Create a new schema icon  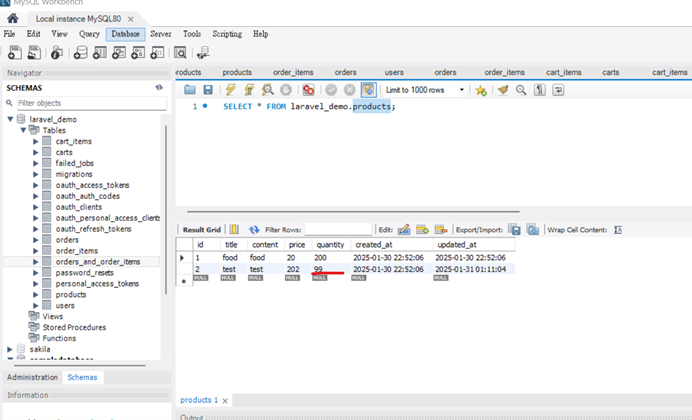[x=80, y=52]
